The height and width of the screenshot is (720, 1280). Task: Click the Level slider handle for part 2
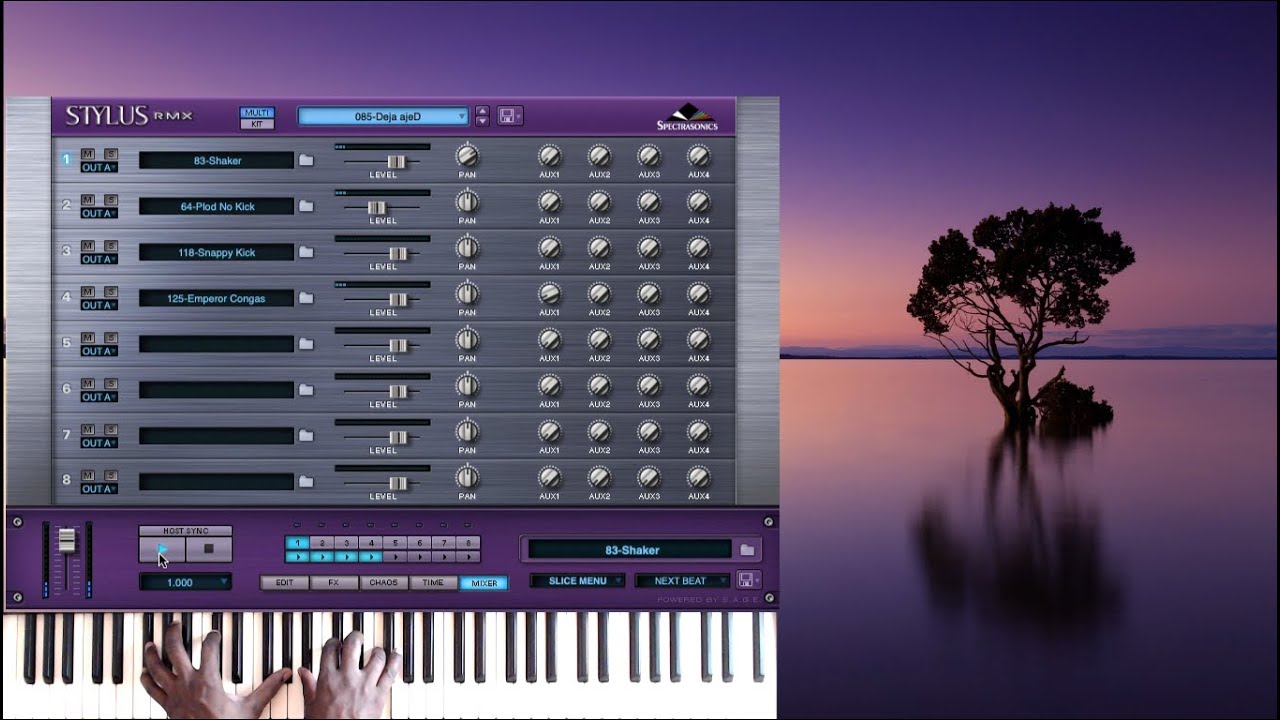pos(376,207)
